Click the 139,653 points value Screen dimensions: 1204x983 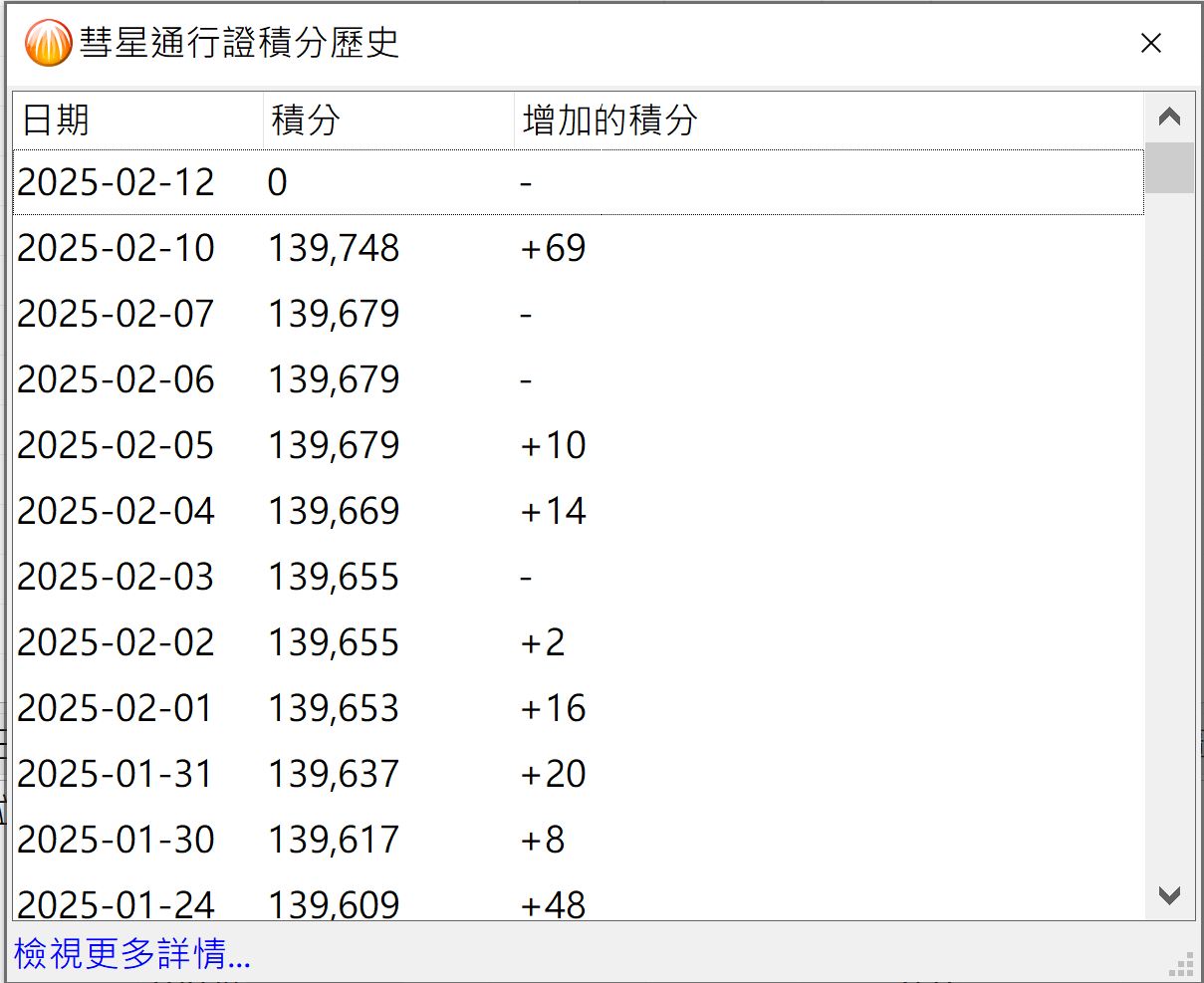click(334, 708)
